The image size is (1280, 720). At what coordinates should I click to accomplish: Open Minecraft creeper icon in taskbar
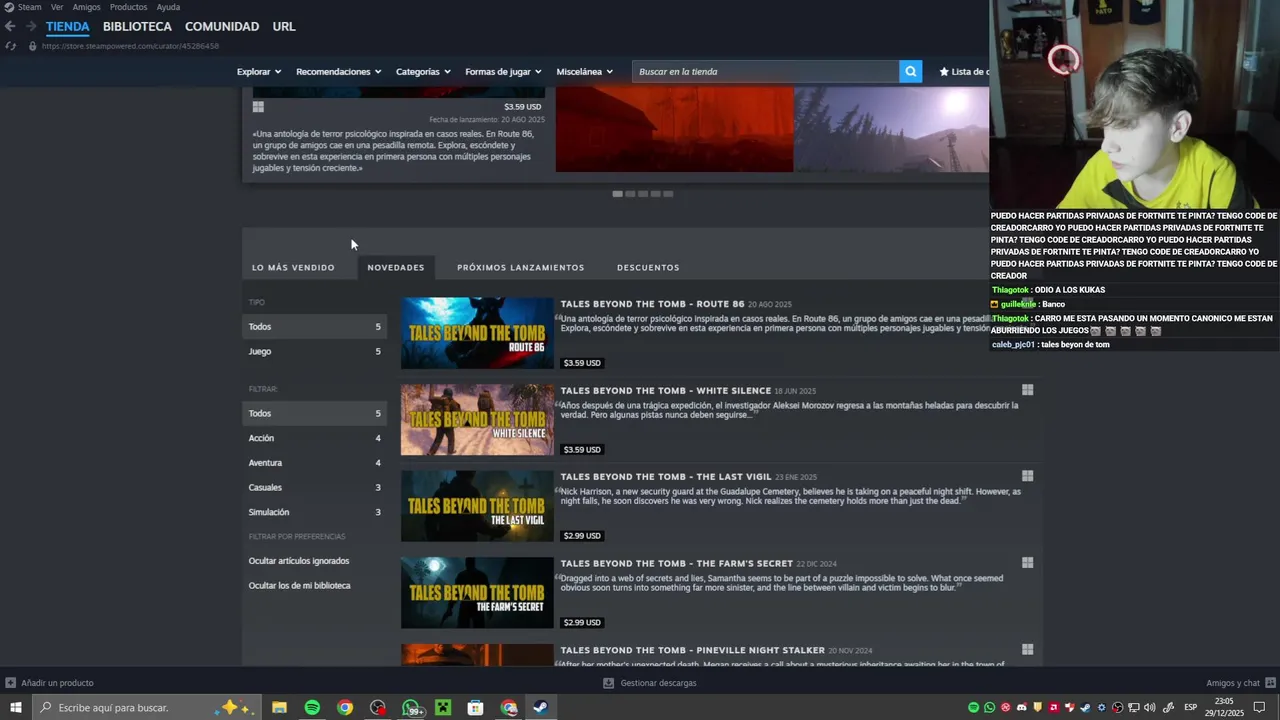443,707
